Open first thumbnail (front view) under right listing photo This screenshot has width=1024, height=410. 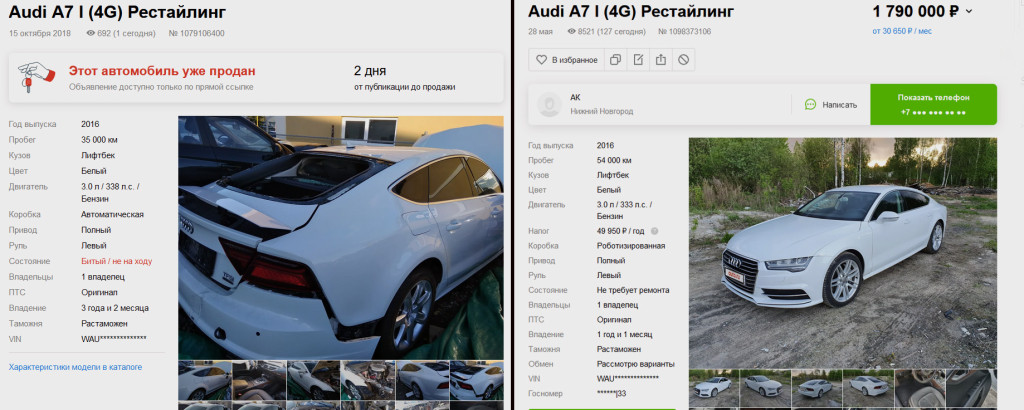714,388
